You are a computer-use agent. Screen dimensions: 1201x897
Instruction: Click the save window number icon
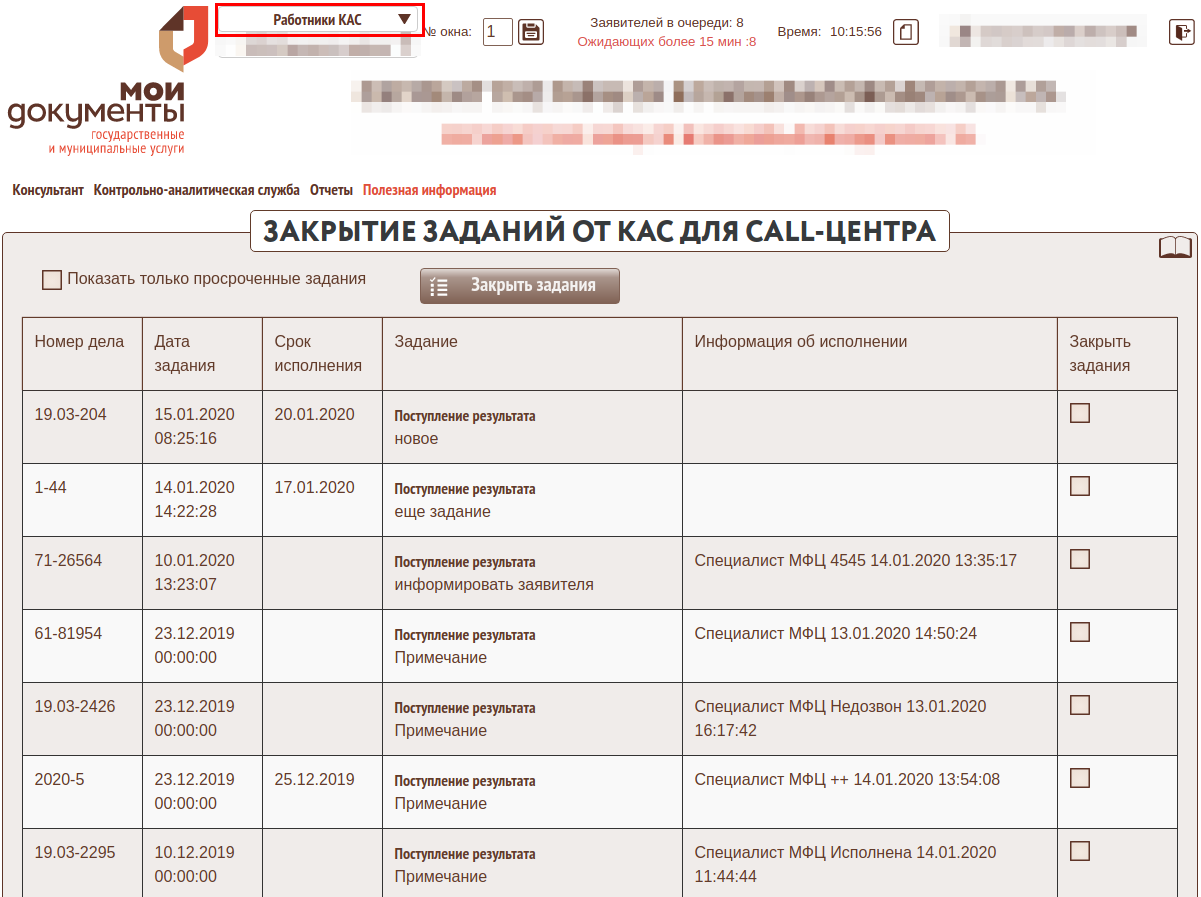(531, 32)
